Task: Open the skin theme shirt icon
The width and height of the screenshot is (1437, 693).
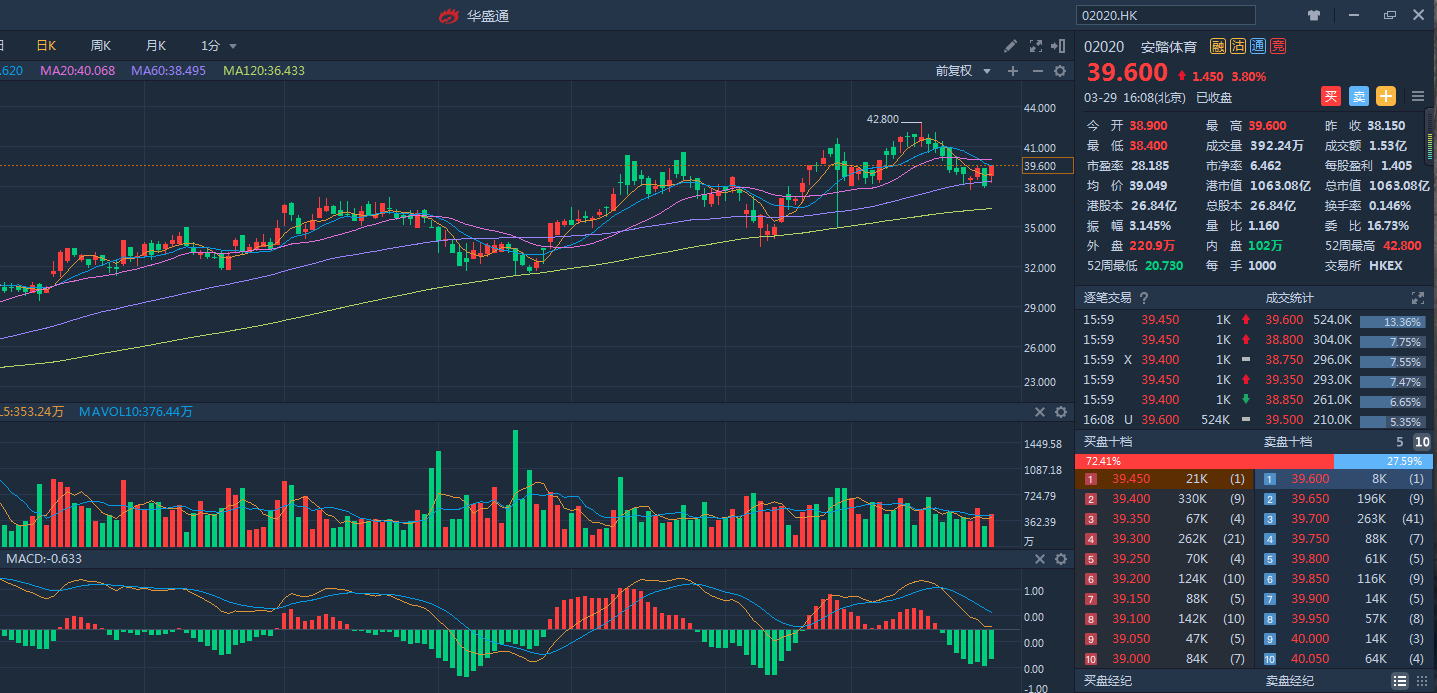Action: tap(1314, 15)
